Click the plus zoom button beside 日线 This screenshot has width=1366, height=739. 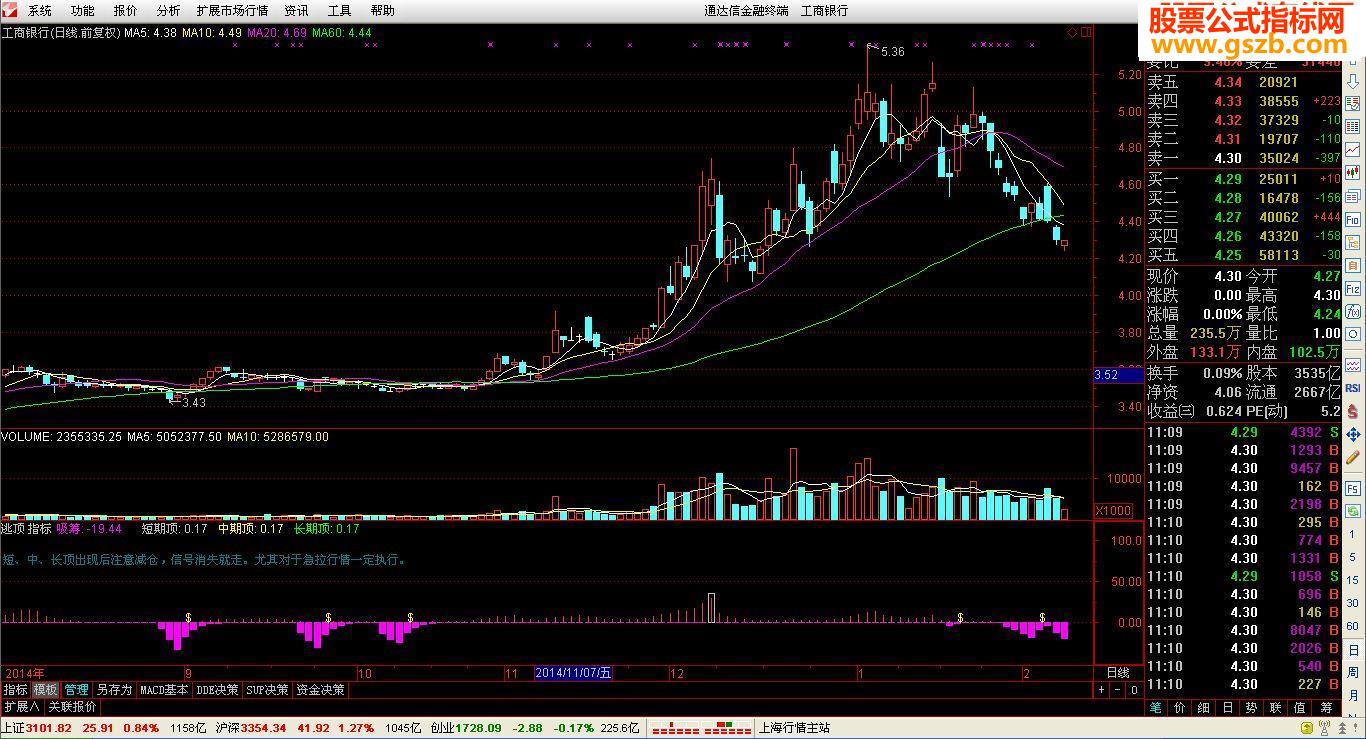(x=1102, y=690)
